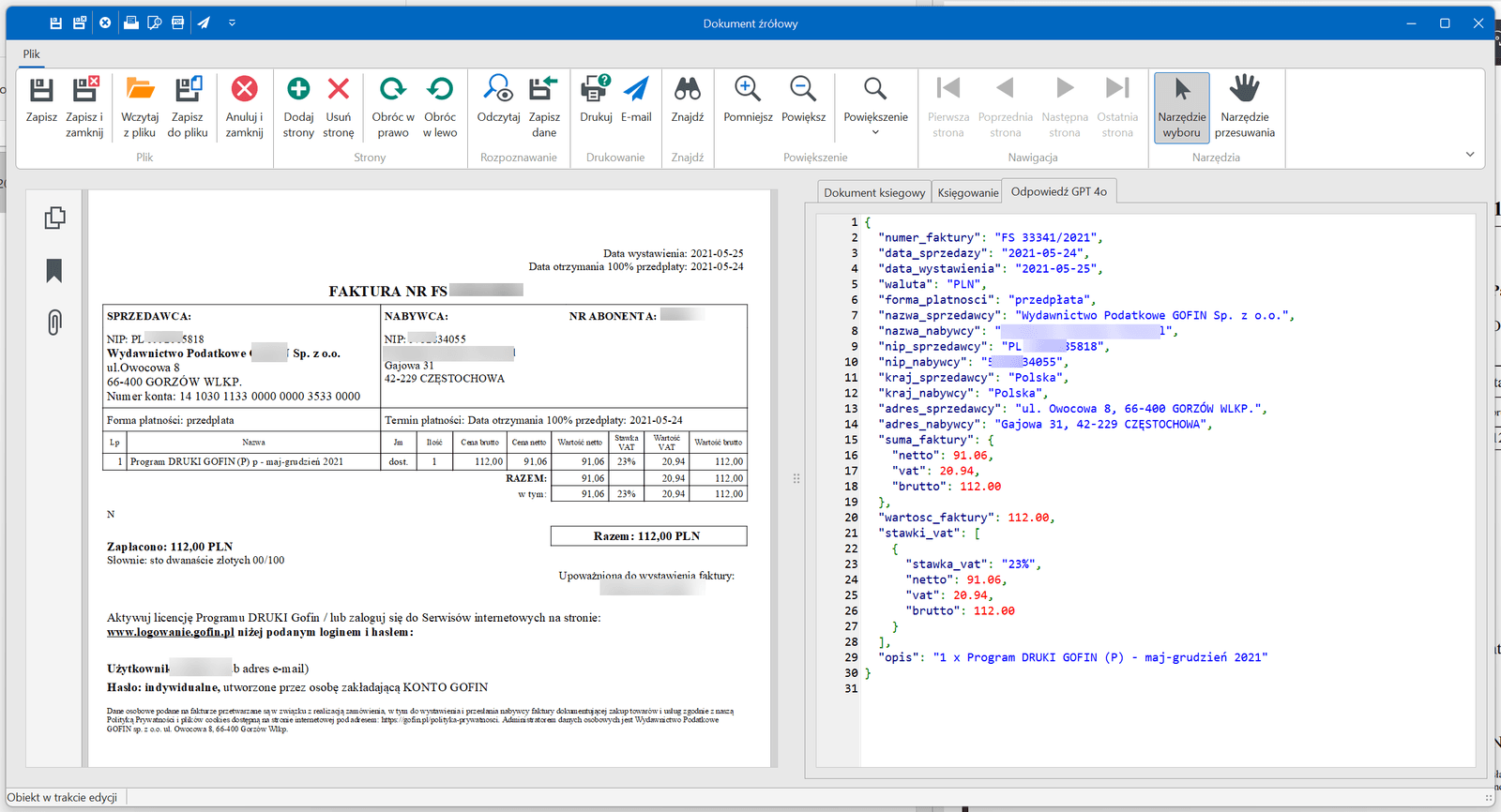The height and width of the screenshot is (812, 1501).
Task: Click the attachments paperclip sidebar icon
Action: 54,323
